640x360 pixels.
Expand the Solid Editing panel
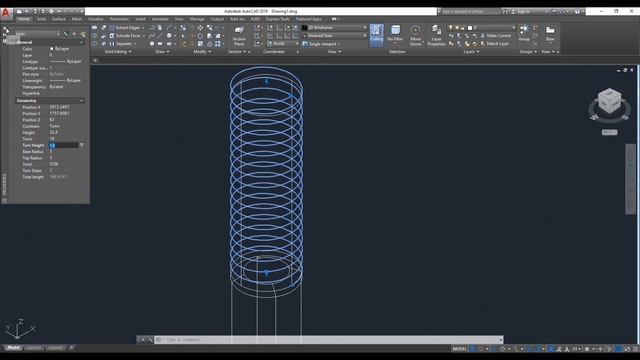(x=118, y=52)
